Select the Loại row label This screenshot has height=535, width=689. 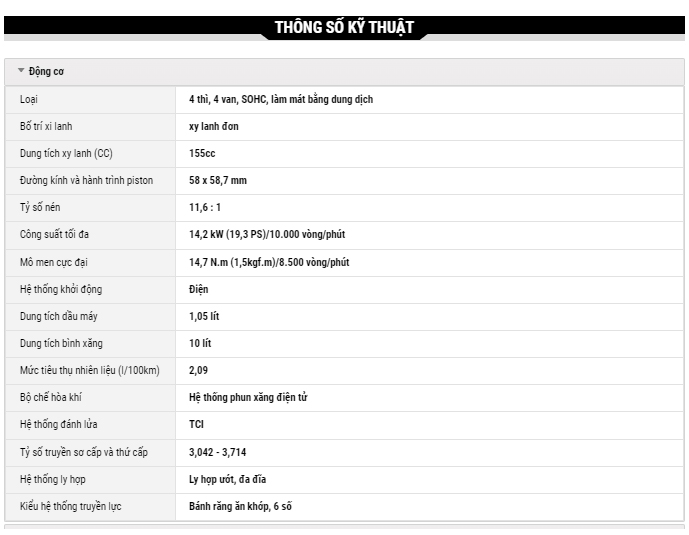(29, 100)
